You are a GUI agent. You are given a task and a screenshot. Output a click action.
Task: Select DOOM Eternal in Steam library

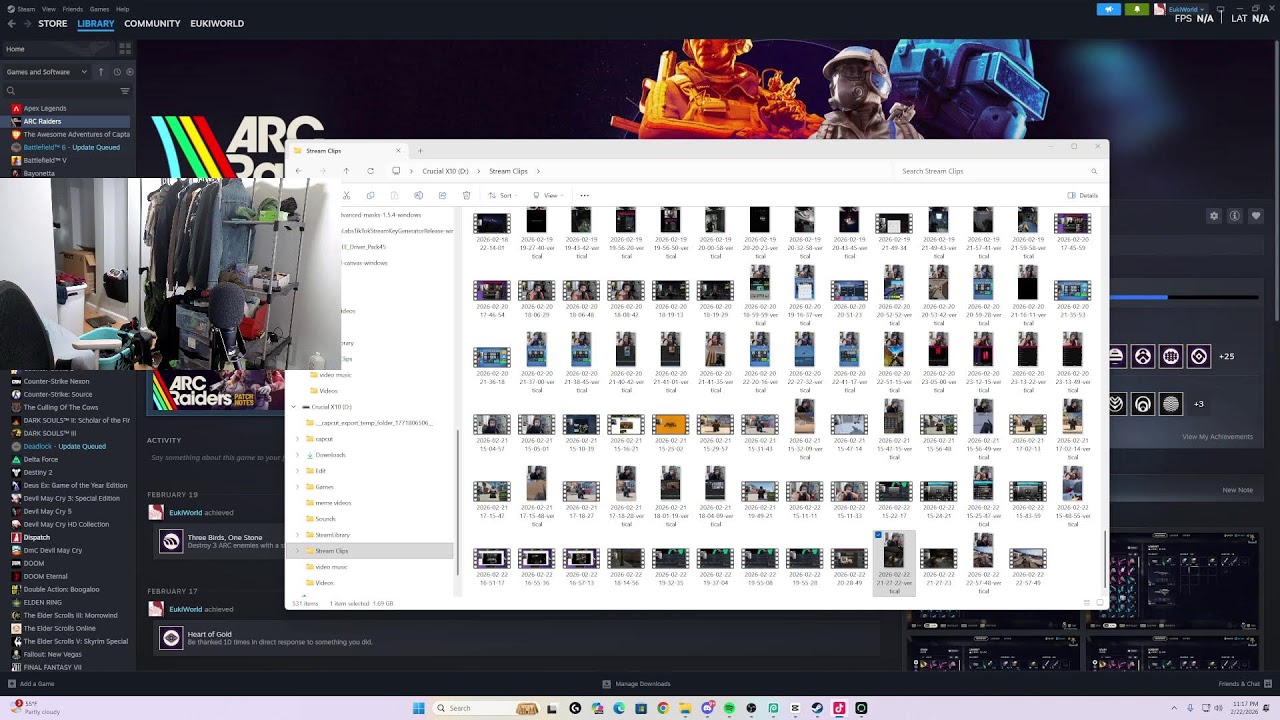[45, 576]
